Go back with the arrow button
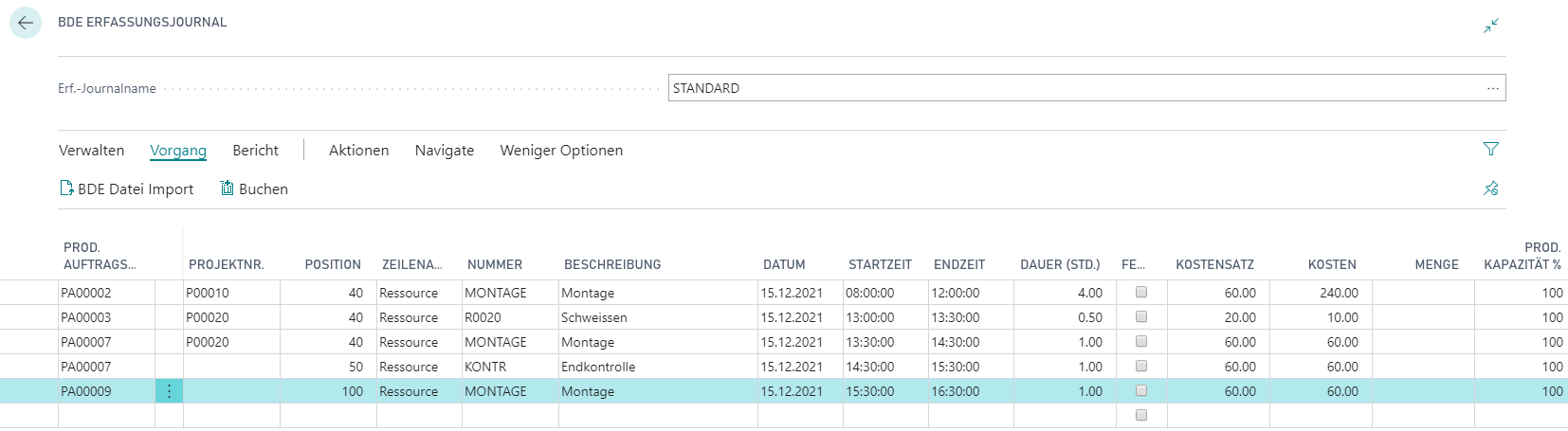The image size is (1568, 431). pos(26,23)
